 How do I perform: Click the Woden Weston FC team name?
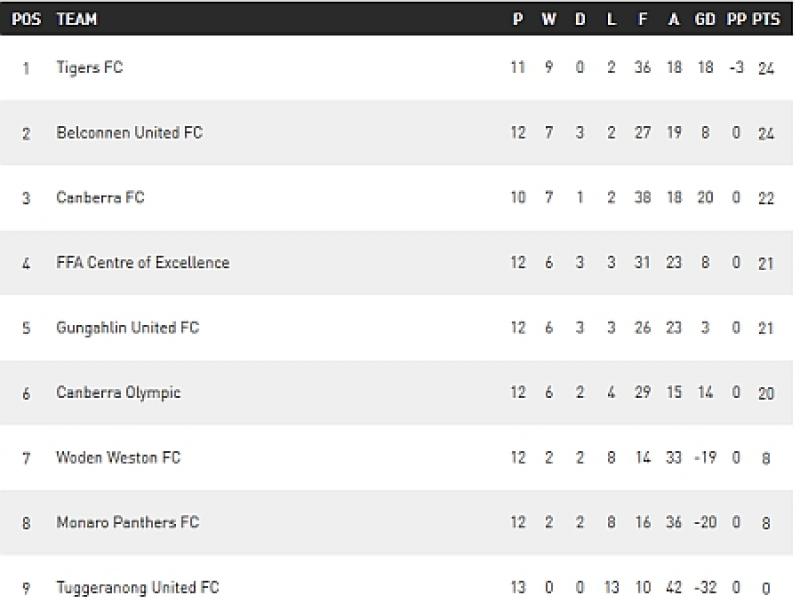(118, 458)
